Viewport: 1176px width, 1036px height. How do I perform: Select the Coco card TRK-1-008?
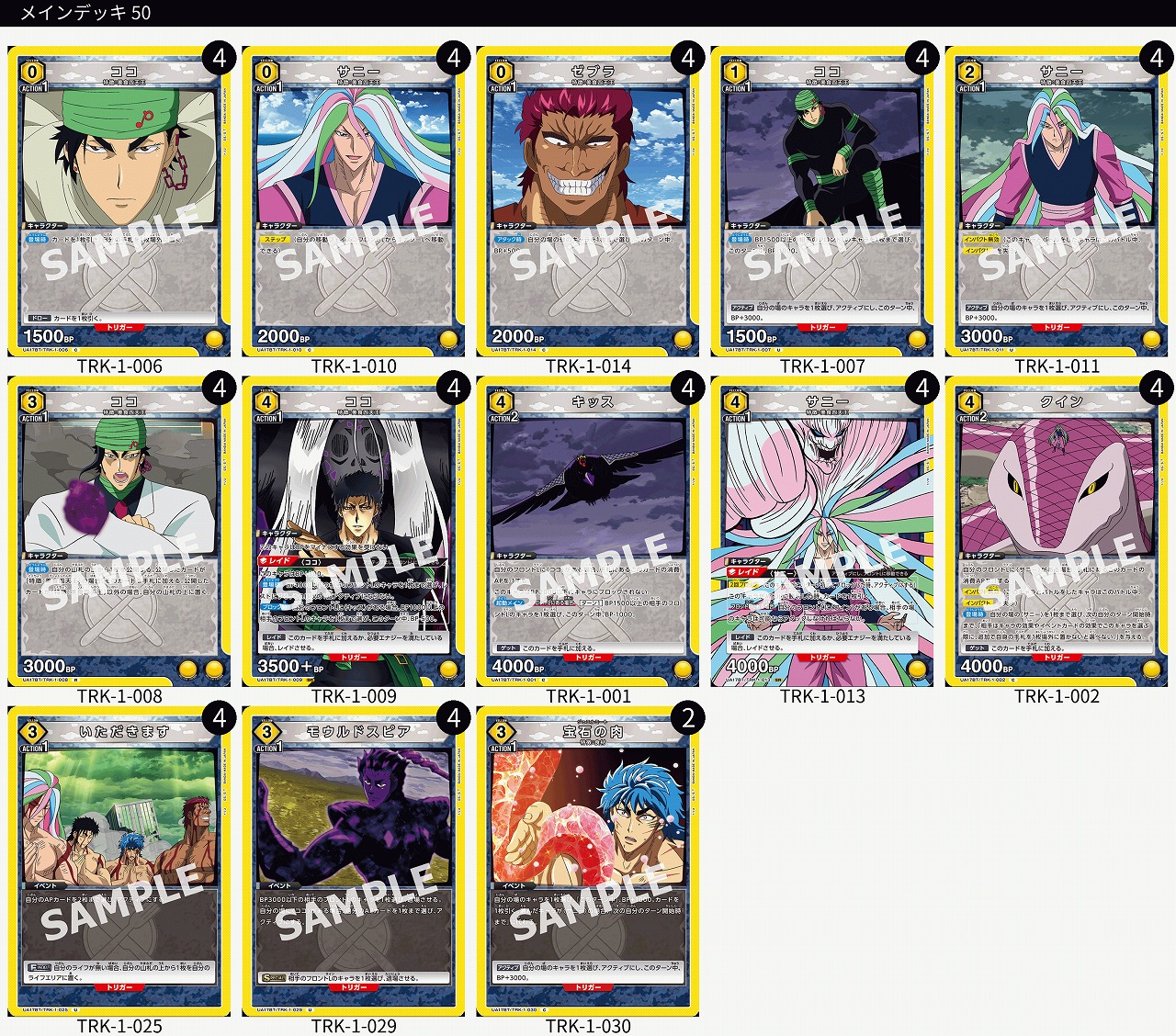119,532
